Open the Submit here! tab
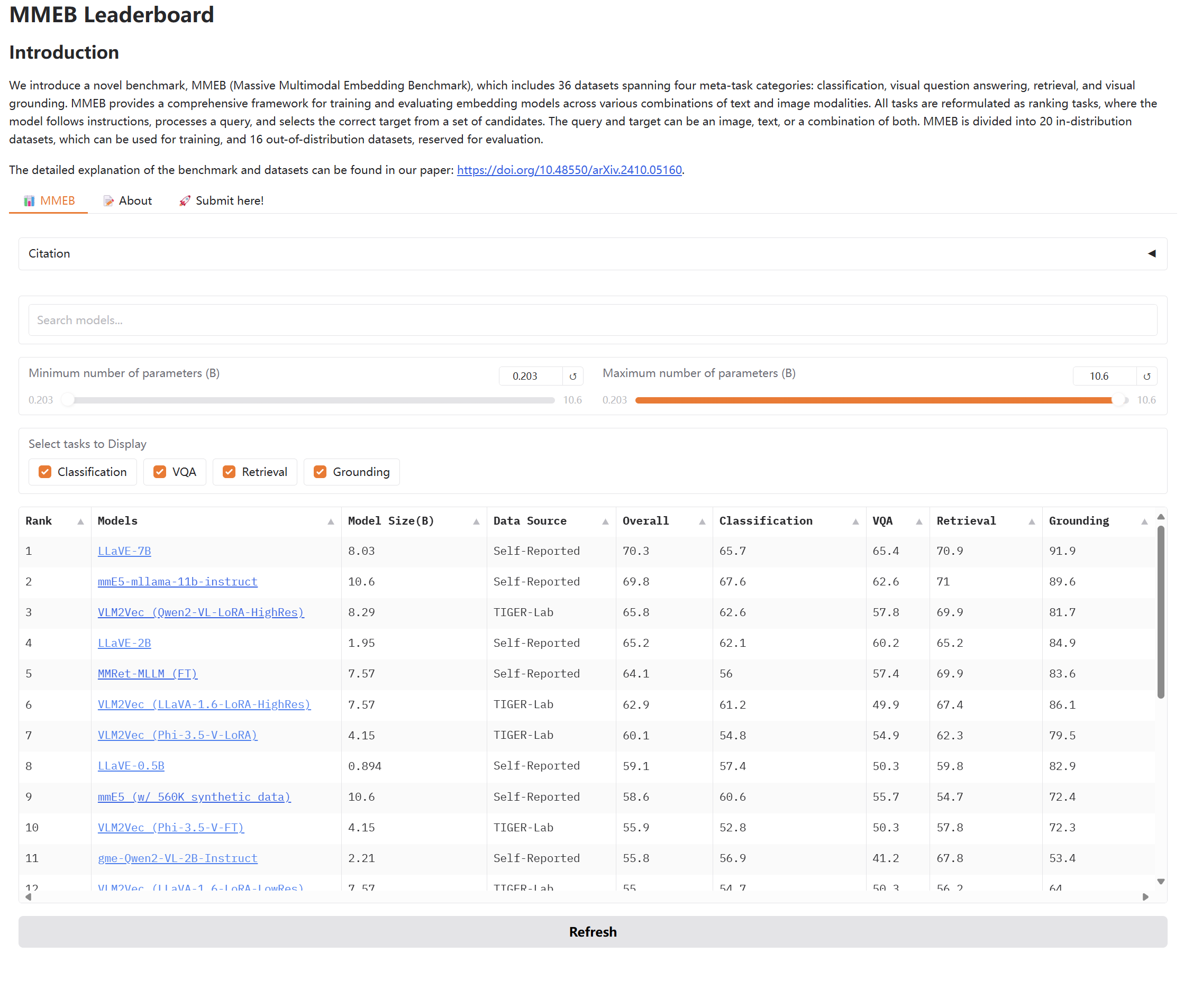Viewport: 1202px width, 1008px height. 222,201
